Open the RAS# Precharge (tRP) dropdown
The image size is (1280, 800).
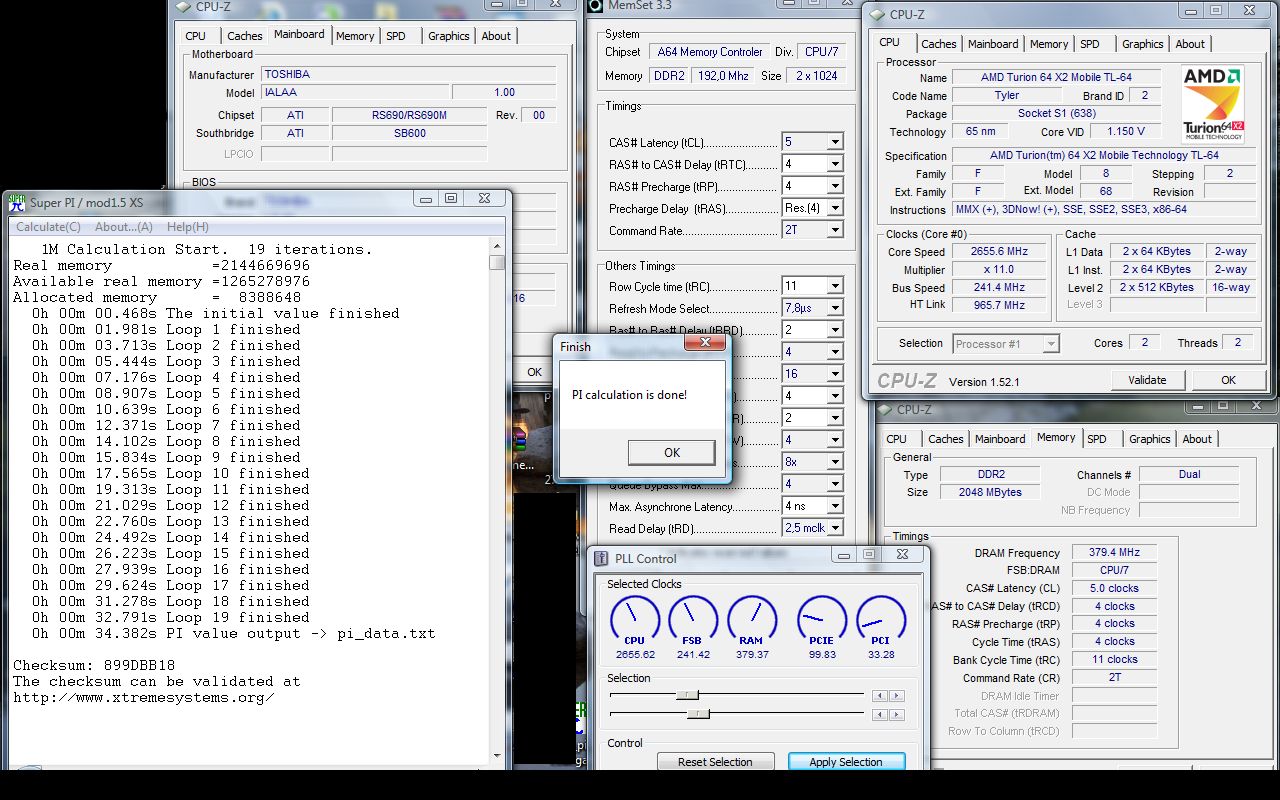pyautogui.click(x=834, y=187)
